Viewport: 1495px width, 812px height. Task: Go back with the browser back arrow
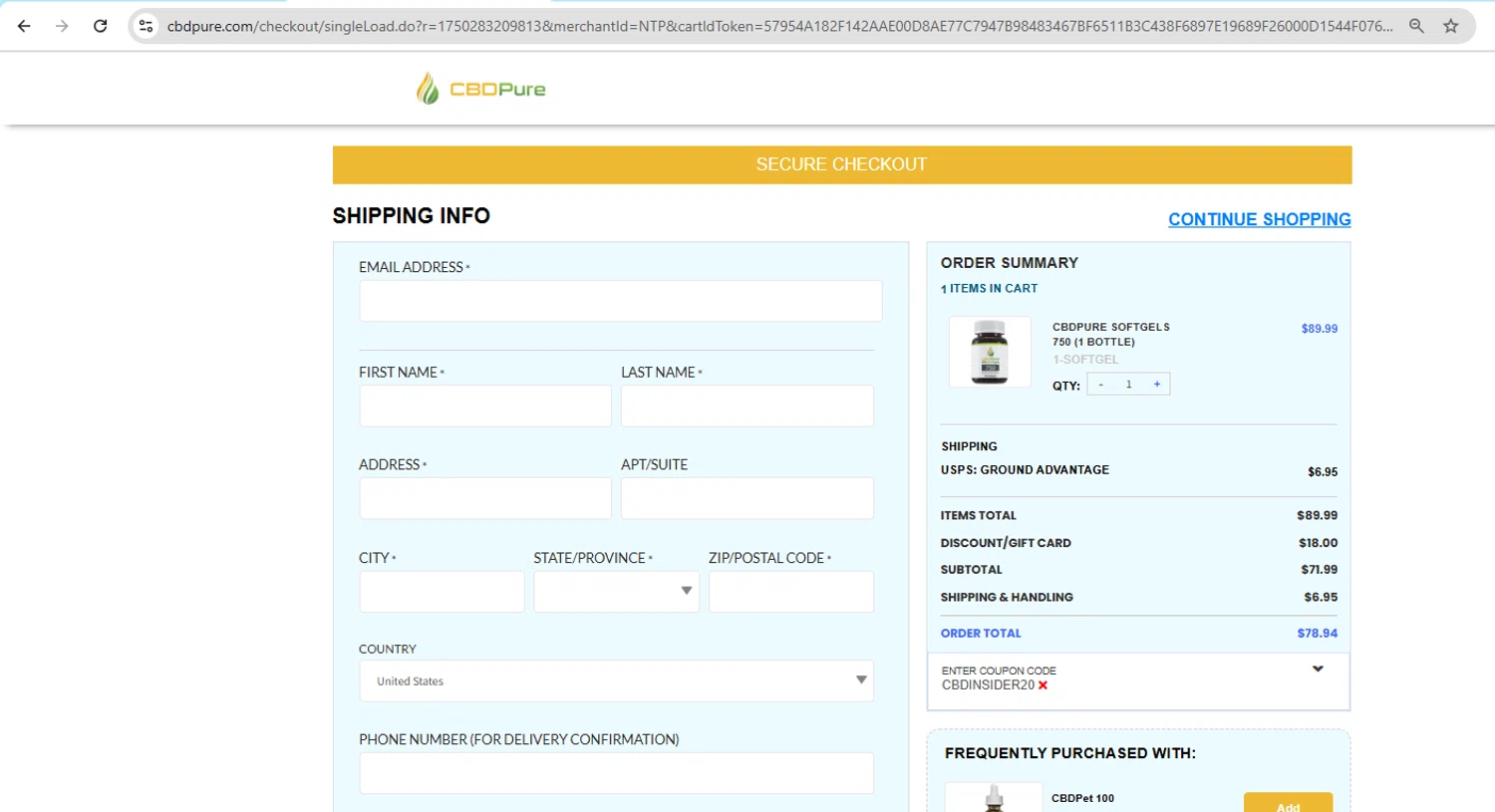pos(24,26)
